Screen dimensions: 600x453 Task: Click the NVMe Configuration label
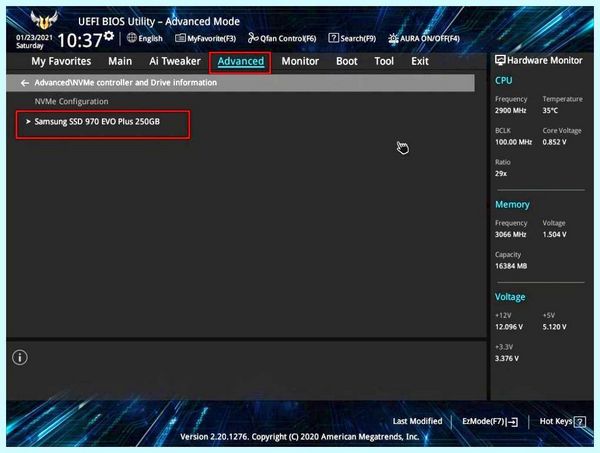coord(72,102)
